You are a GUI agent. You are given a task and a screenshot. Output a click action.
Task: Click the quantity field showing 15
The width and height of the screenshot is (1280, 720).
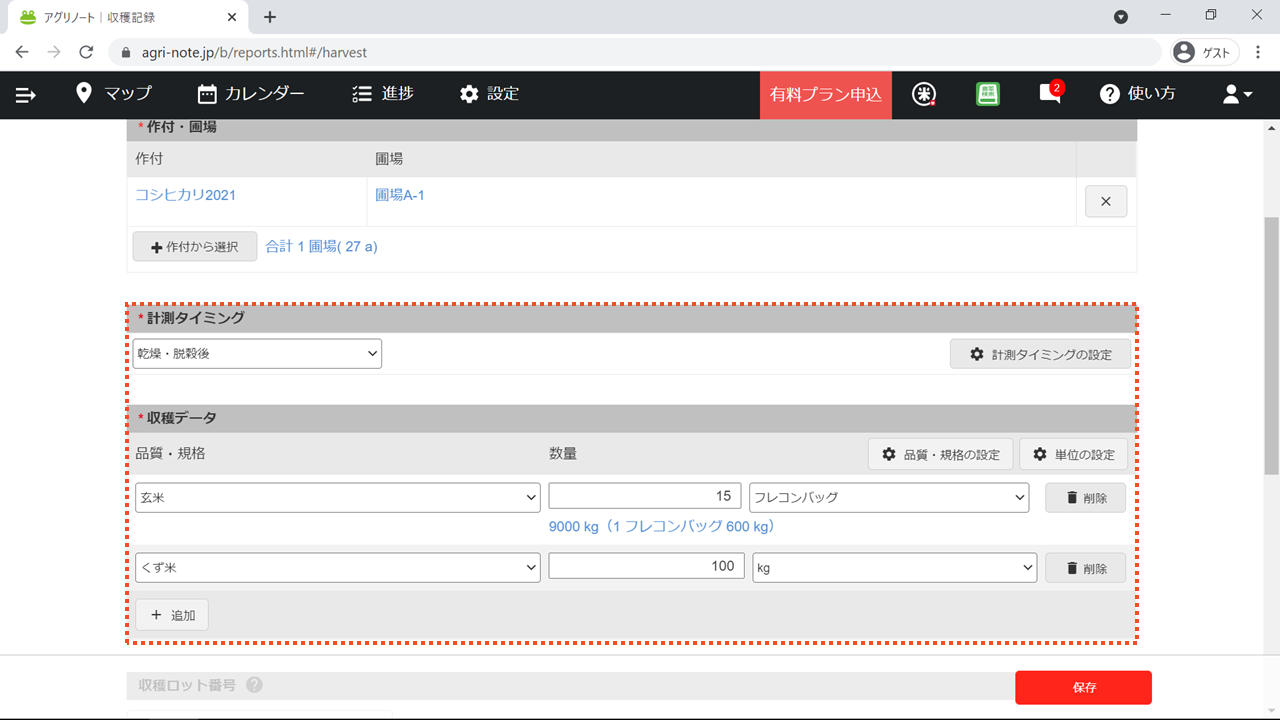point(645,496)
